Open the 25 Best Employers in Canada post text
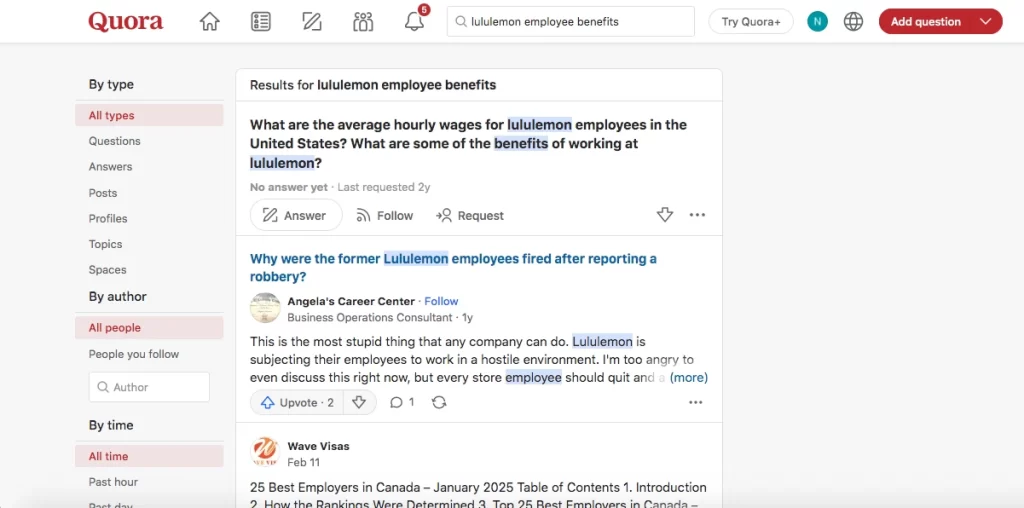Screen dimensions: 1024x508 478,495
